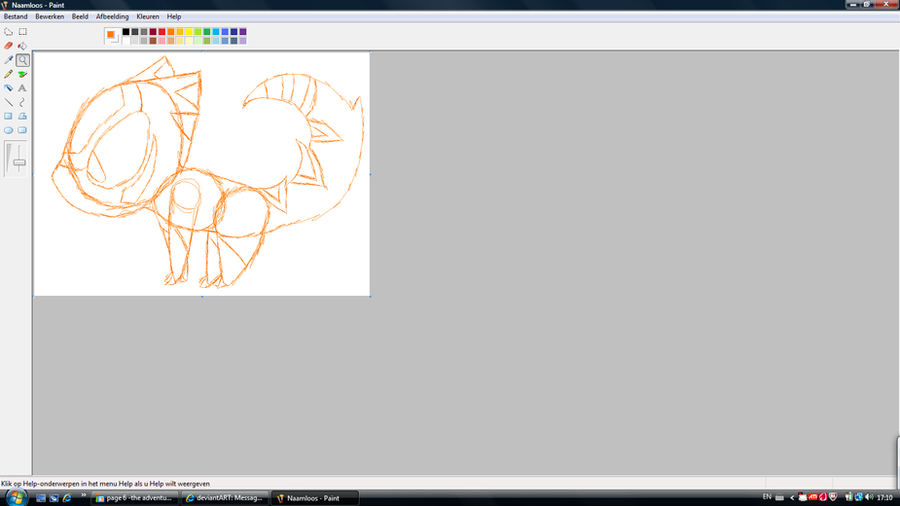This screenshot has height=506, width=900.
Task: Select the Airbrush tool
Action: pyautogui.click(x=8, y=88)
